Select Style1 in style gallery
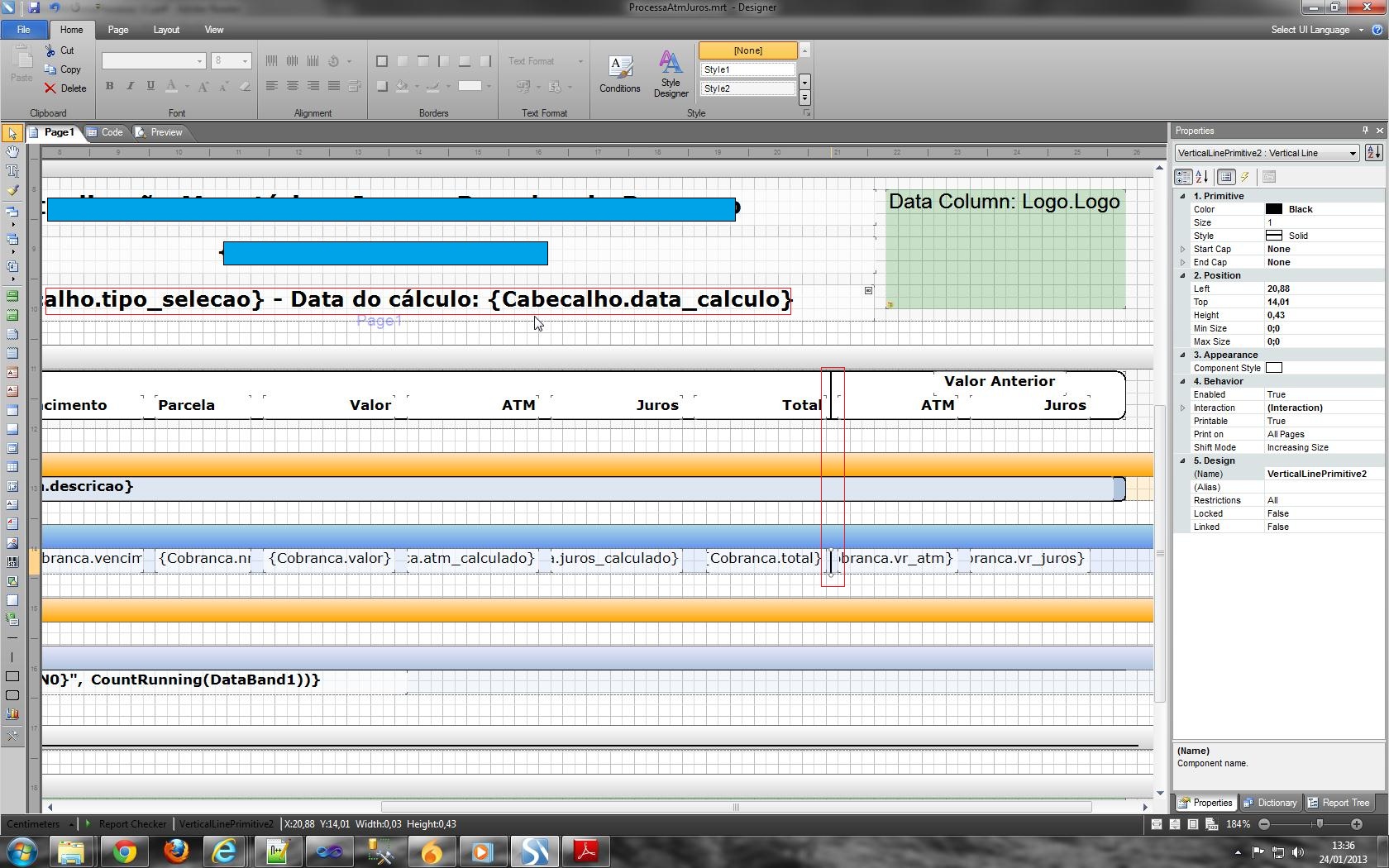Image resolution: width=1389 pixels, height=868 pixels. pos(747,69)
